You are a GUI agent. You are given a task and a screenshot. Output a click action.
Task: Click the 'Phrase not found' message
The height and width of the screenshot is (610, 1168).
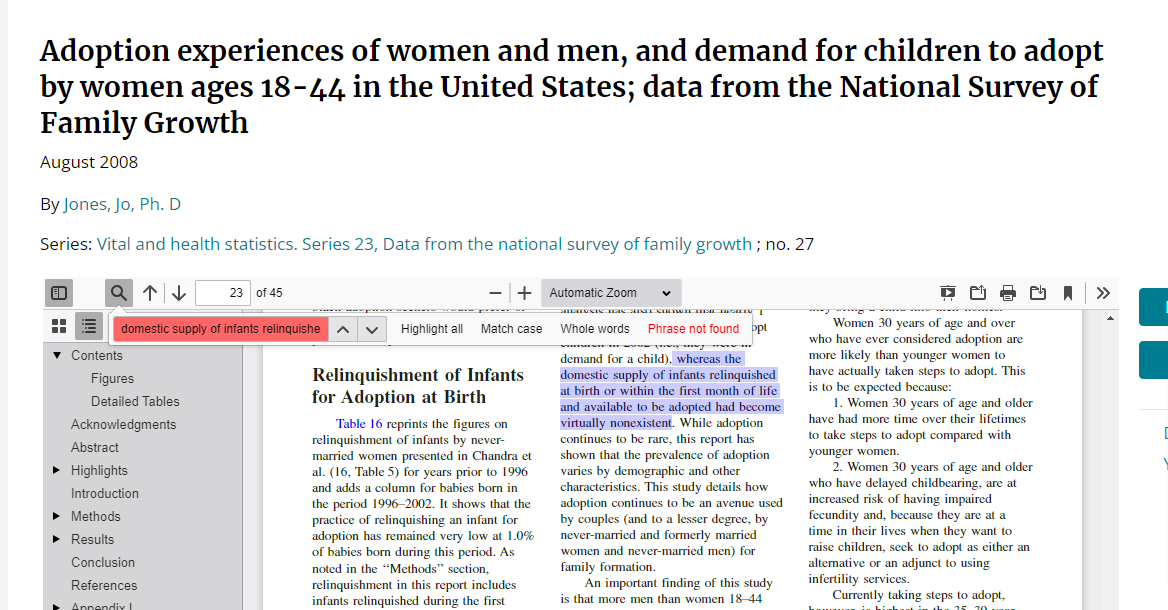(694, 328)
